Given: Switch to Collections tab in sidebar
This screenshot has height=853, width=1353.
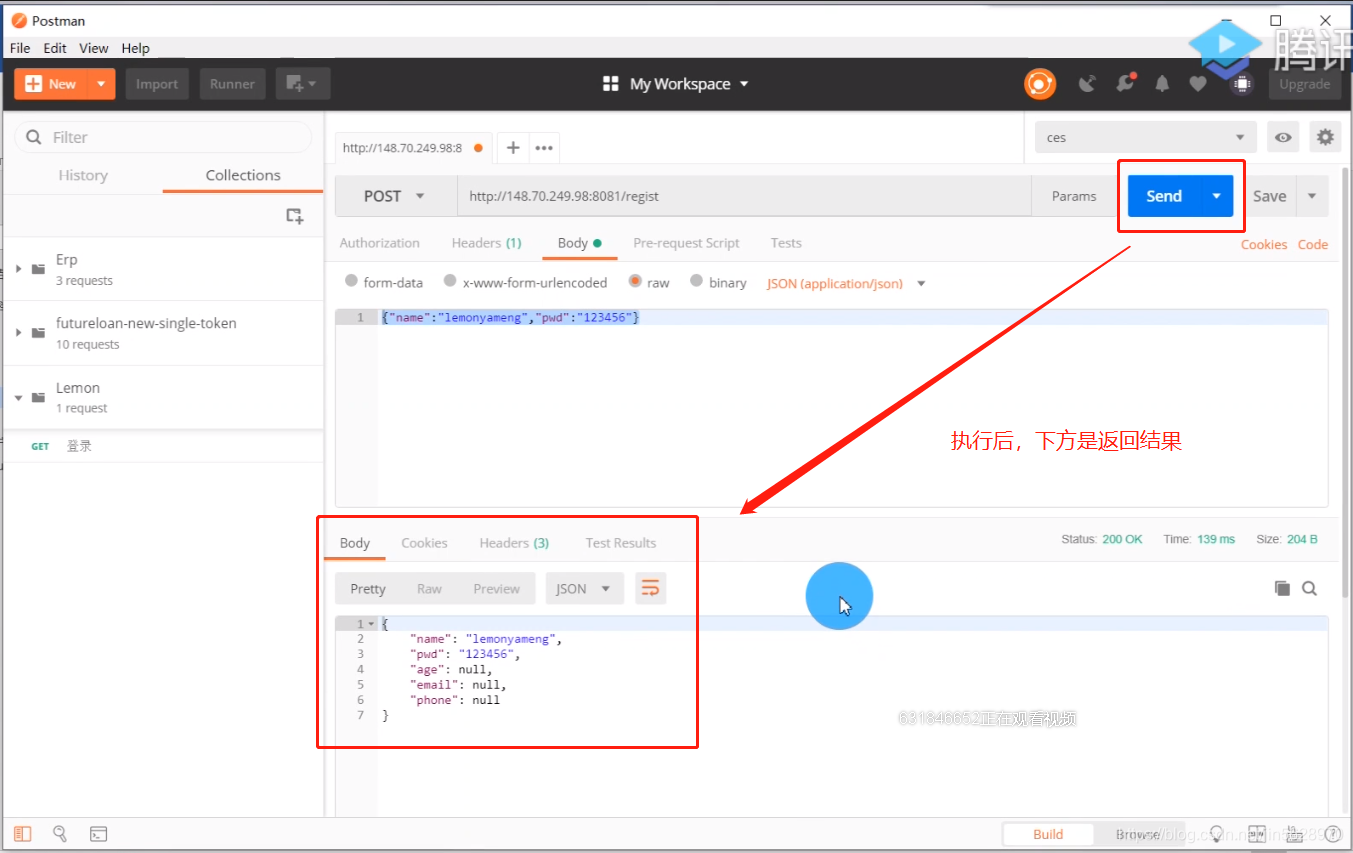Looking at the screenshot, I should pyautogui.click(x=243, y=175).
